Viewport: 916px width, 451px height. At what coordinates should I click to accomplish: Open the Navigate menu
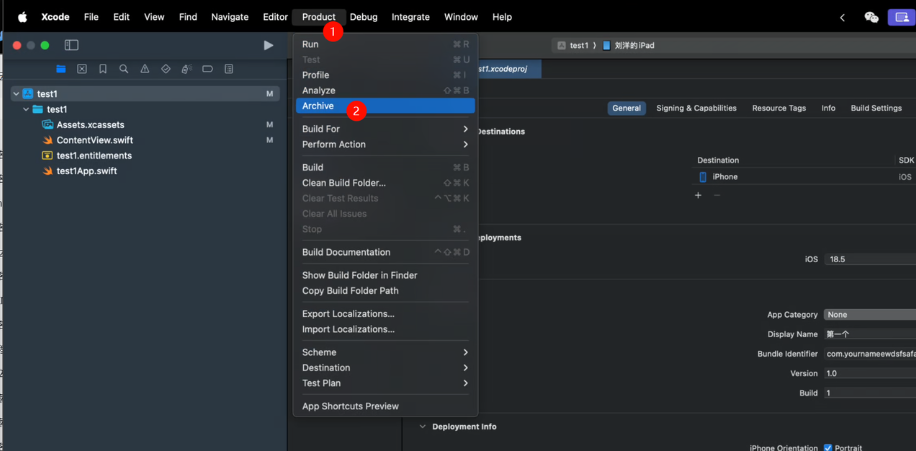coord(230,17)
